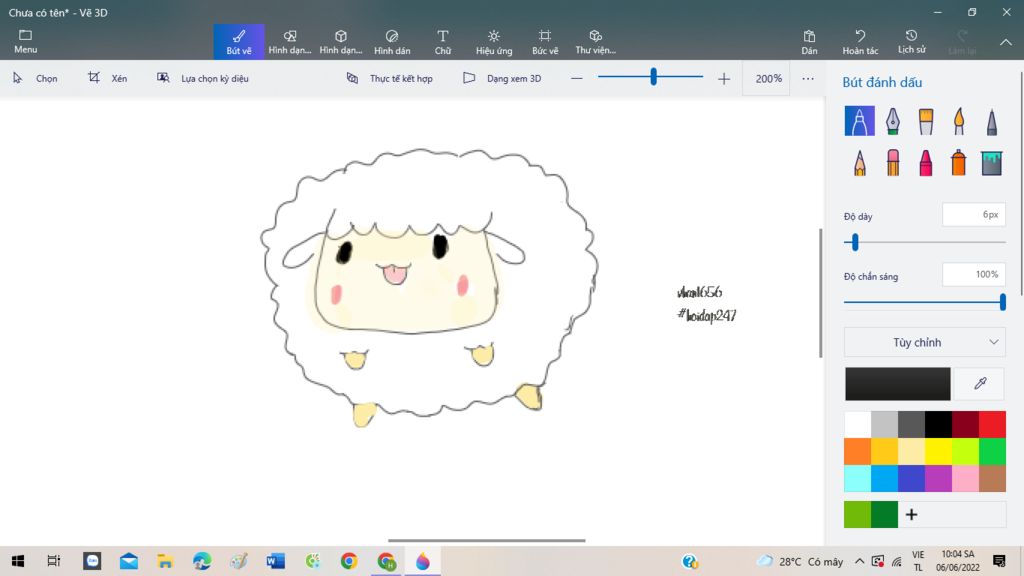This screenshot has height=576, width=1024.
Task: Undo with Hoàn tác
Action: 860,42
